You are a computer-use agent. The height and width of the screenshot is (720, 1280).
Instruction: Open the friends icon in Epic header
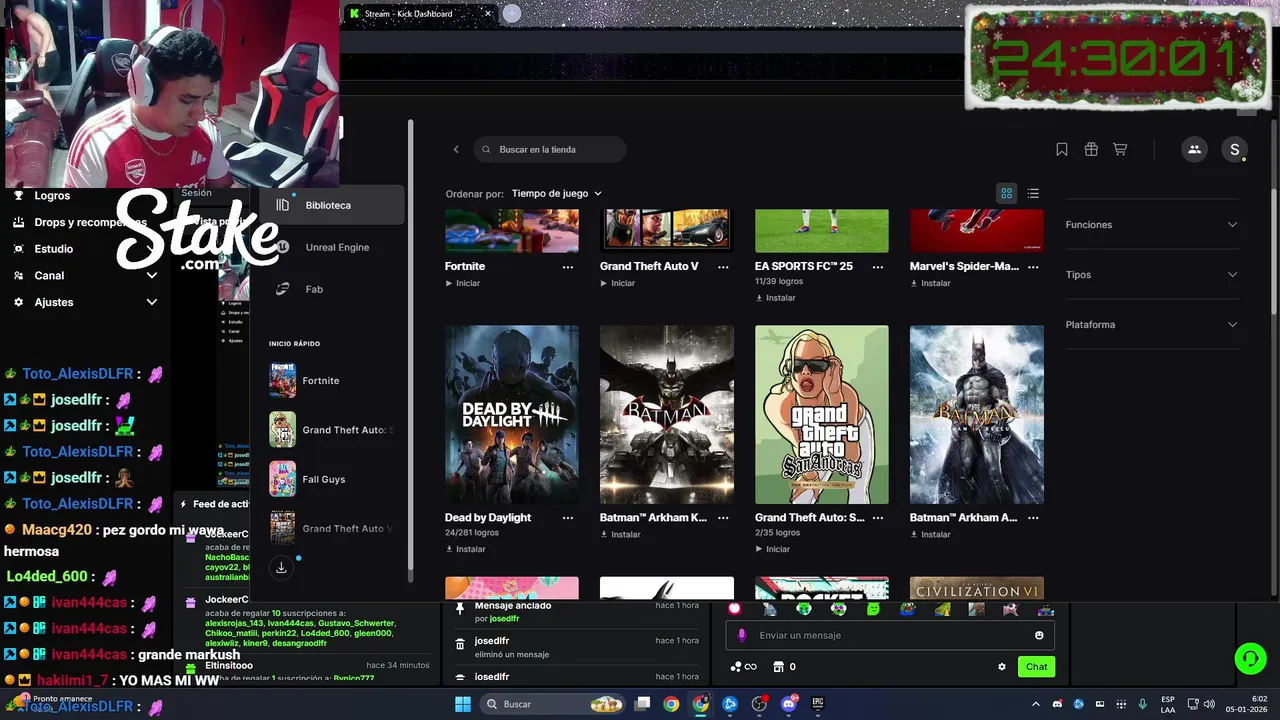[x=1194, y=149]
